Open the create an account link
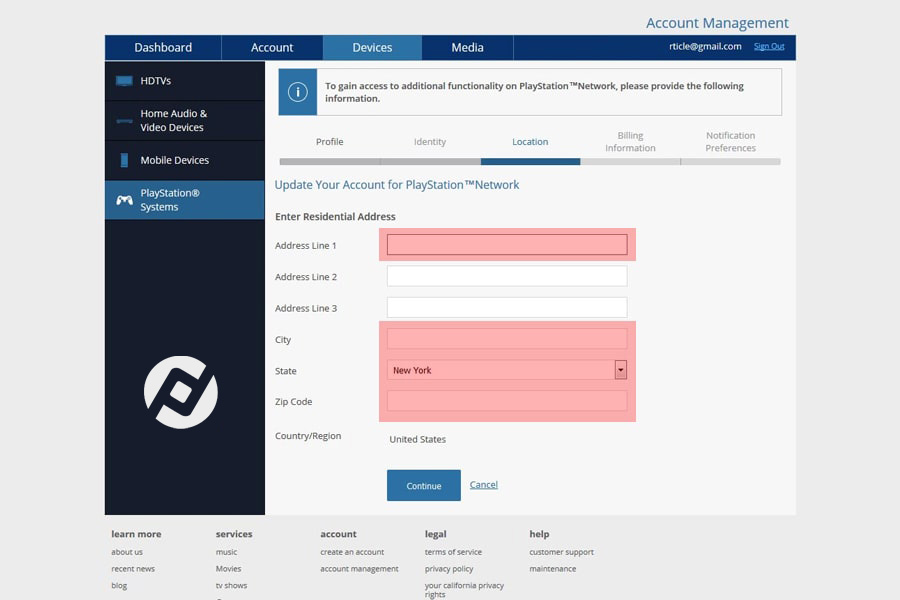This screenshot has height=600, width=900. pyautogui.click(x=352, y=552)
